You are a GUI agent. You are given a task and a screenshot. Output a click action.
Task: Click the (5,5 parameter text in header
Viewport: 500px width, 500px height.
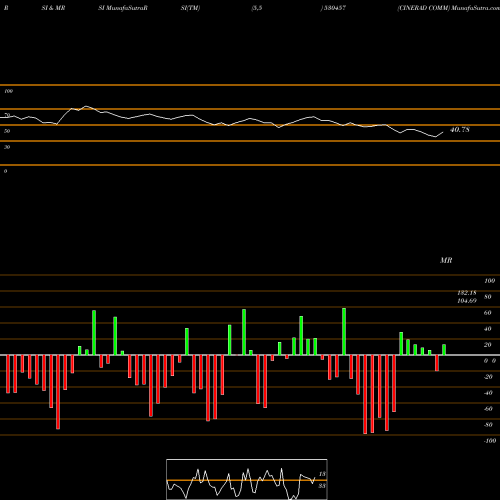257,8
